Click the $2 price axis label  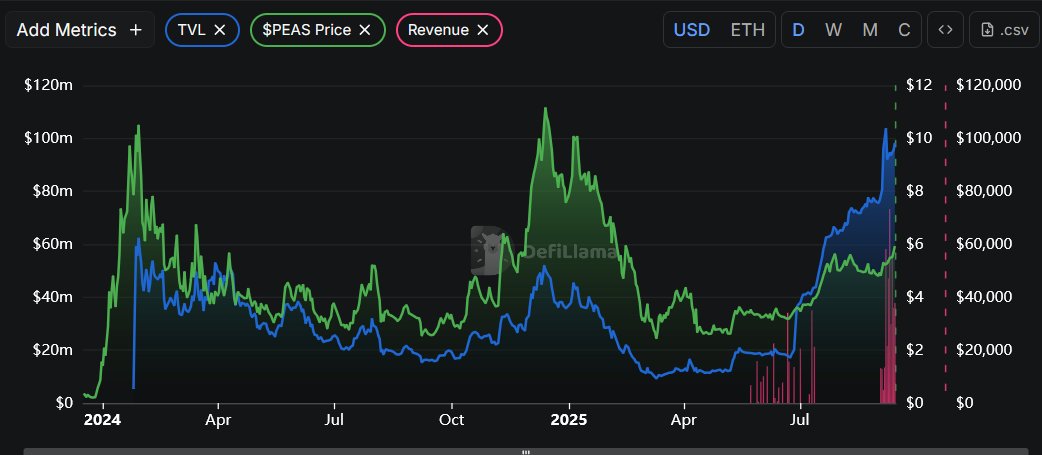916,350
